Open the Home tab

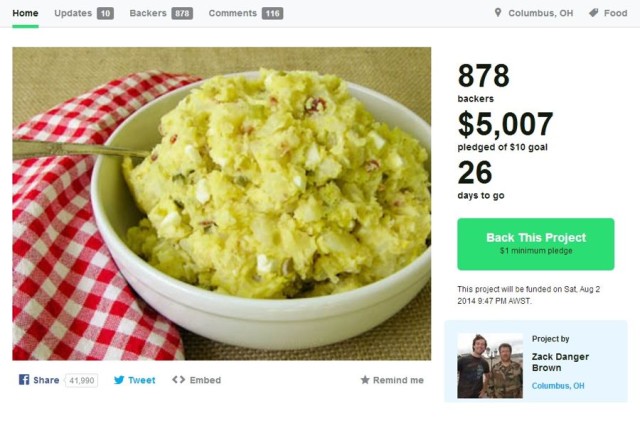point(25,13)
